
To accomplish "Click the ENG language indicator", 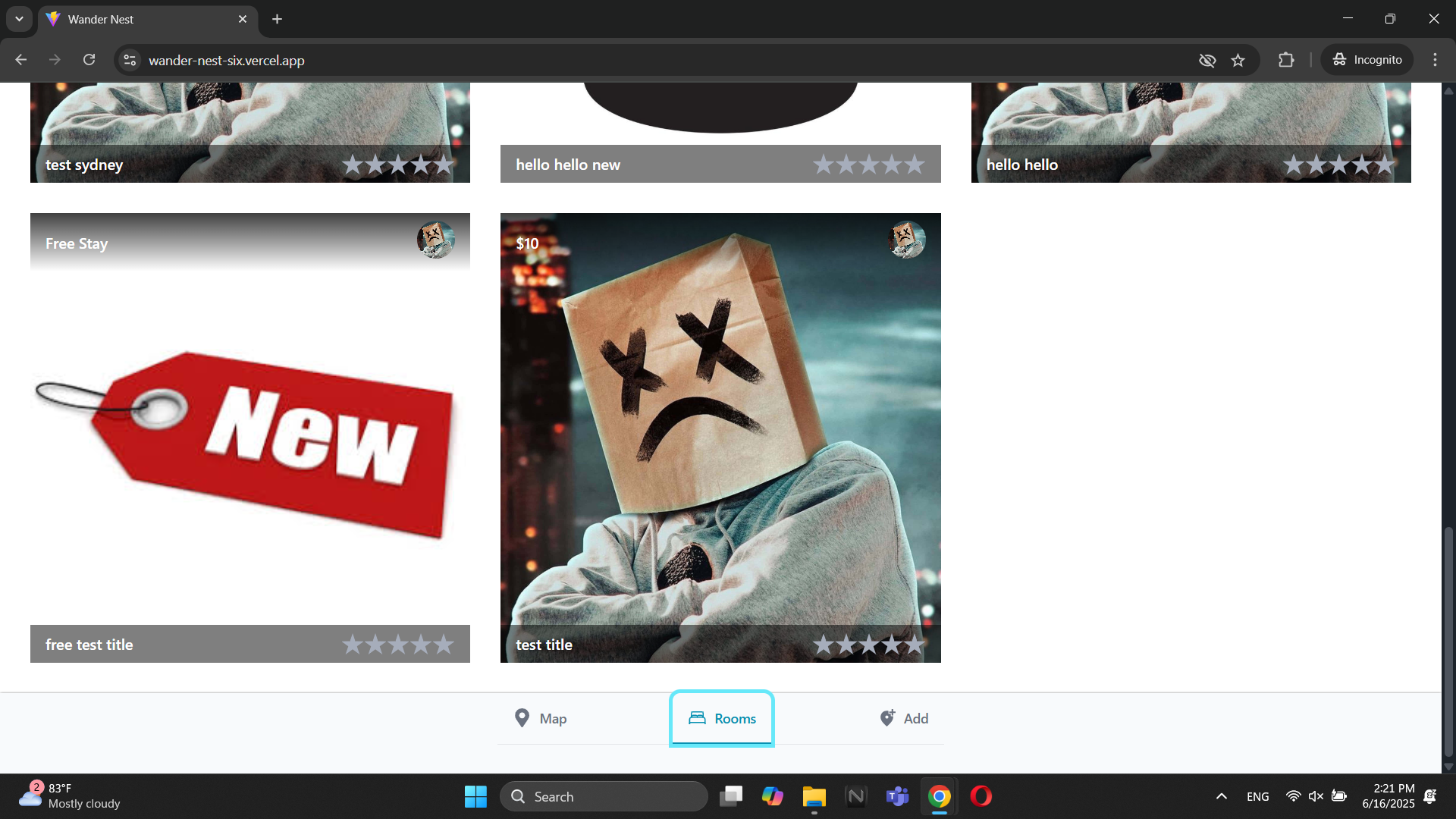I will click(1258, 796).
